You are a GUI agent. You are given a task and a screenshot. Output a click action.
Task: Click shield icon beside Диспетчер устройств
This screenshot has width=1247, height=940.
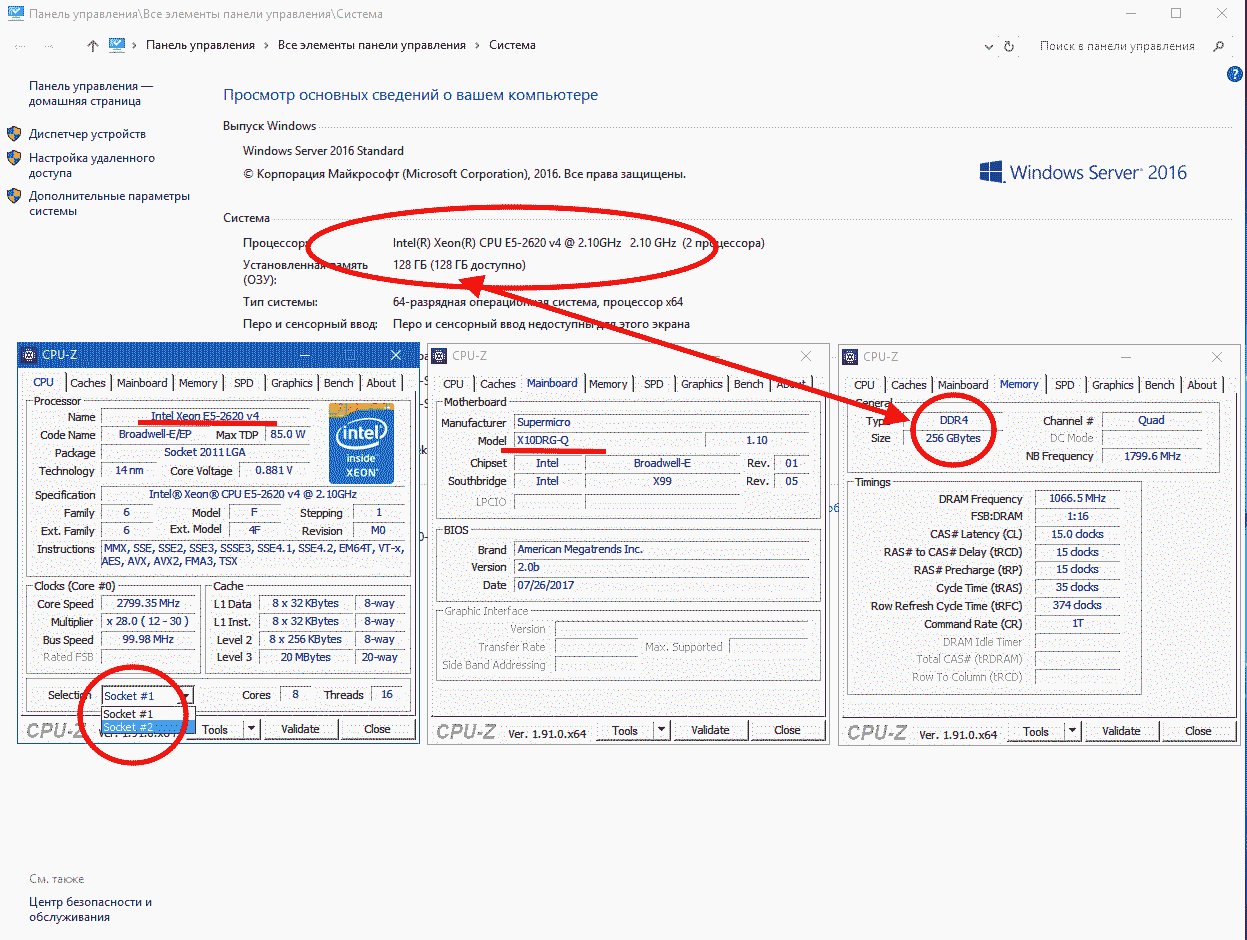[x=14, y=134]
